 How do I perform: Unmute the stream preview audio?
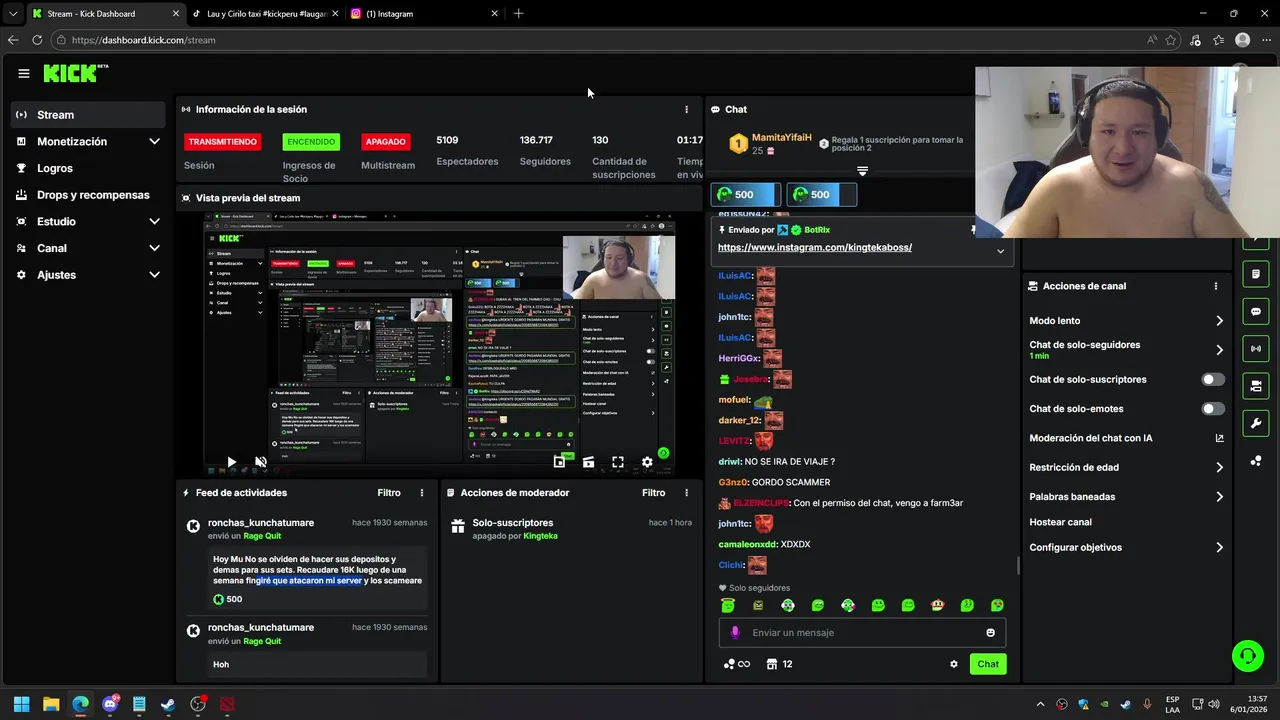[x=260, y=462]
